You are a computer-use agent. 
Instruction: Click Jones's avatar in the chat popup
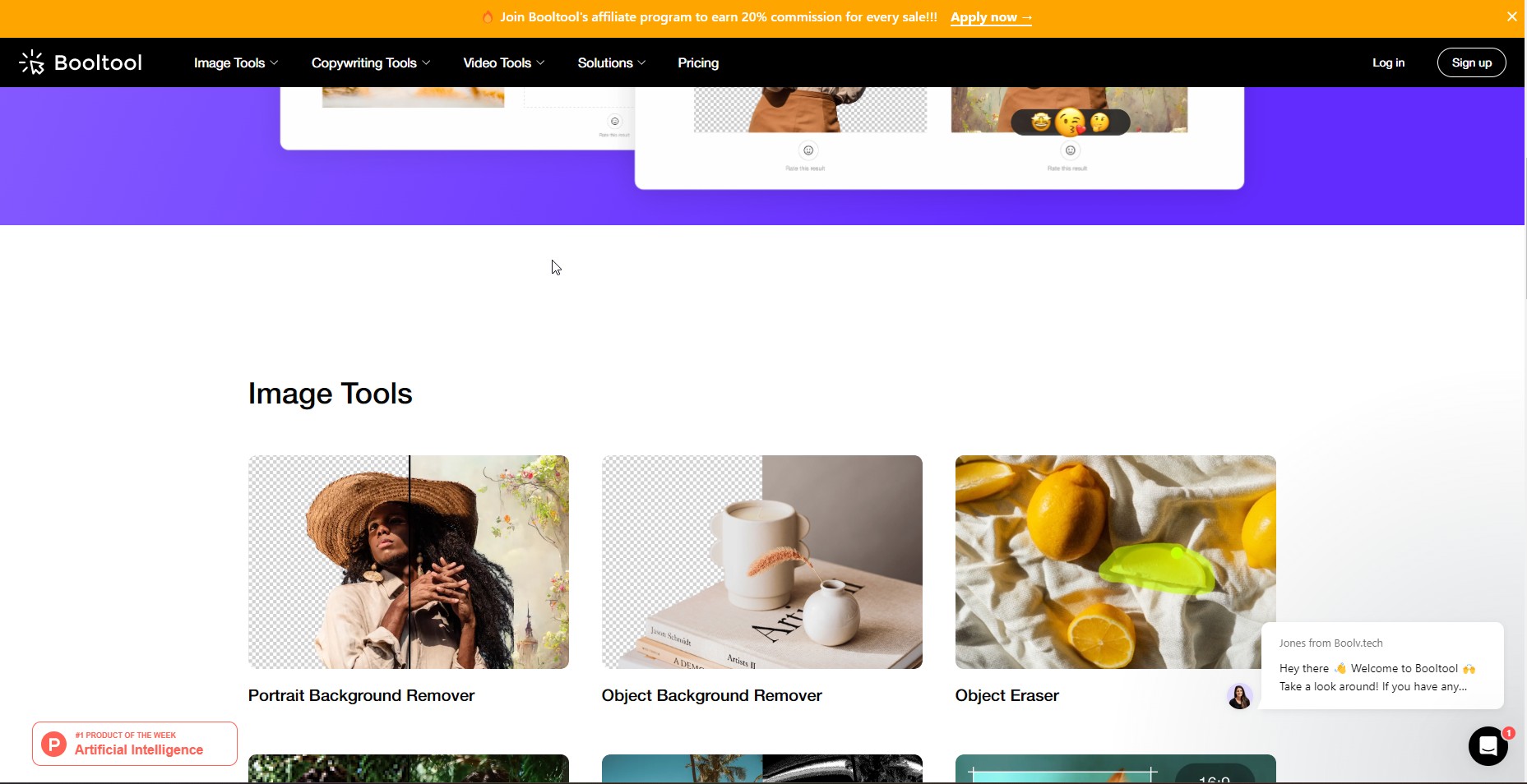(1239, 696)
